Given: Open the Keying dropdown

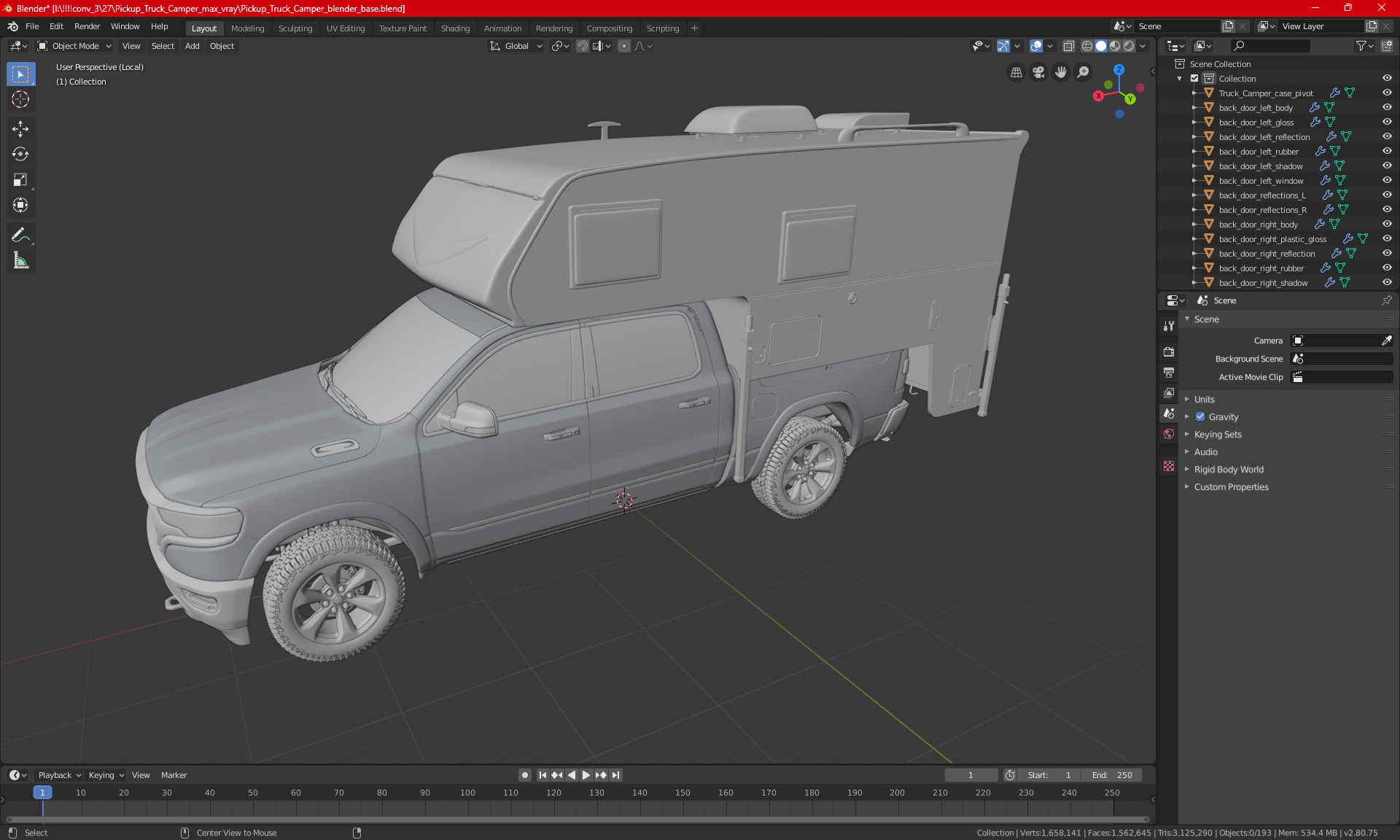Looking at the screenshot, I should [x=106, y=775].
